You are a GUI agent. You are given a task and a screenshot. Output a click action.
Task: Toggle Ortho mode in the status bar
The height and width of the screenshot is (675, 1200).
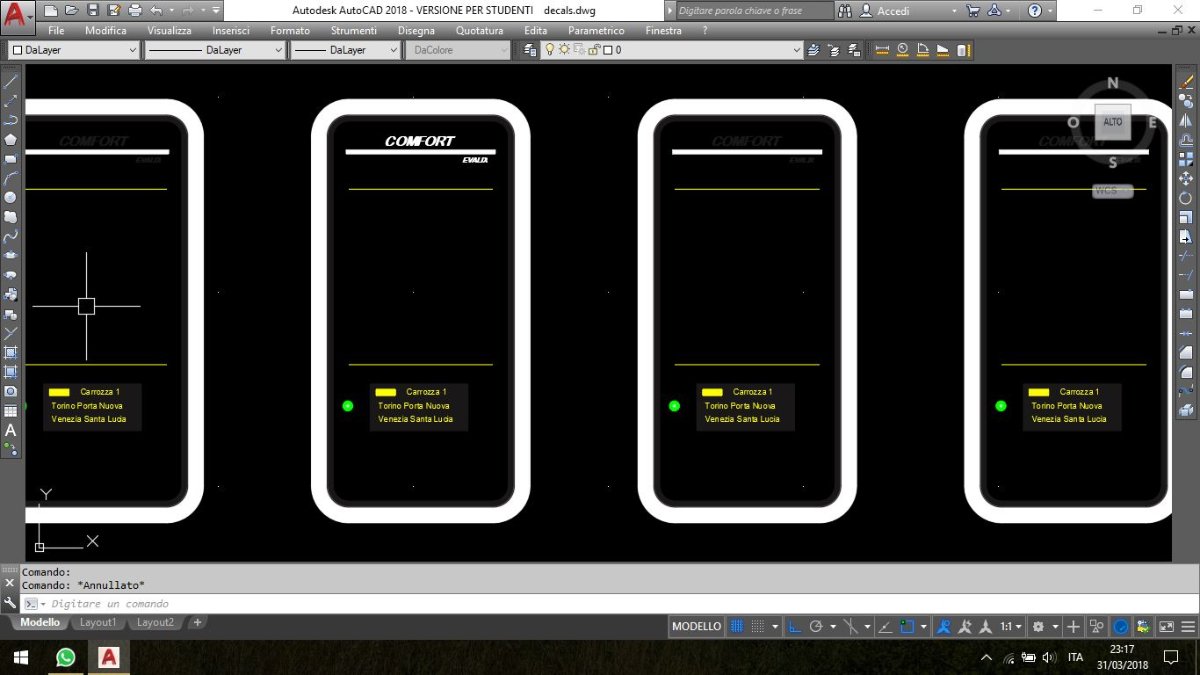click(x=795, y=627)
